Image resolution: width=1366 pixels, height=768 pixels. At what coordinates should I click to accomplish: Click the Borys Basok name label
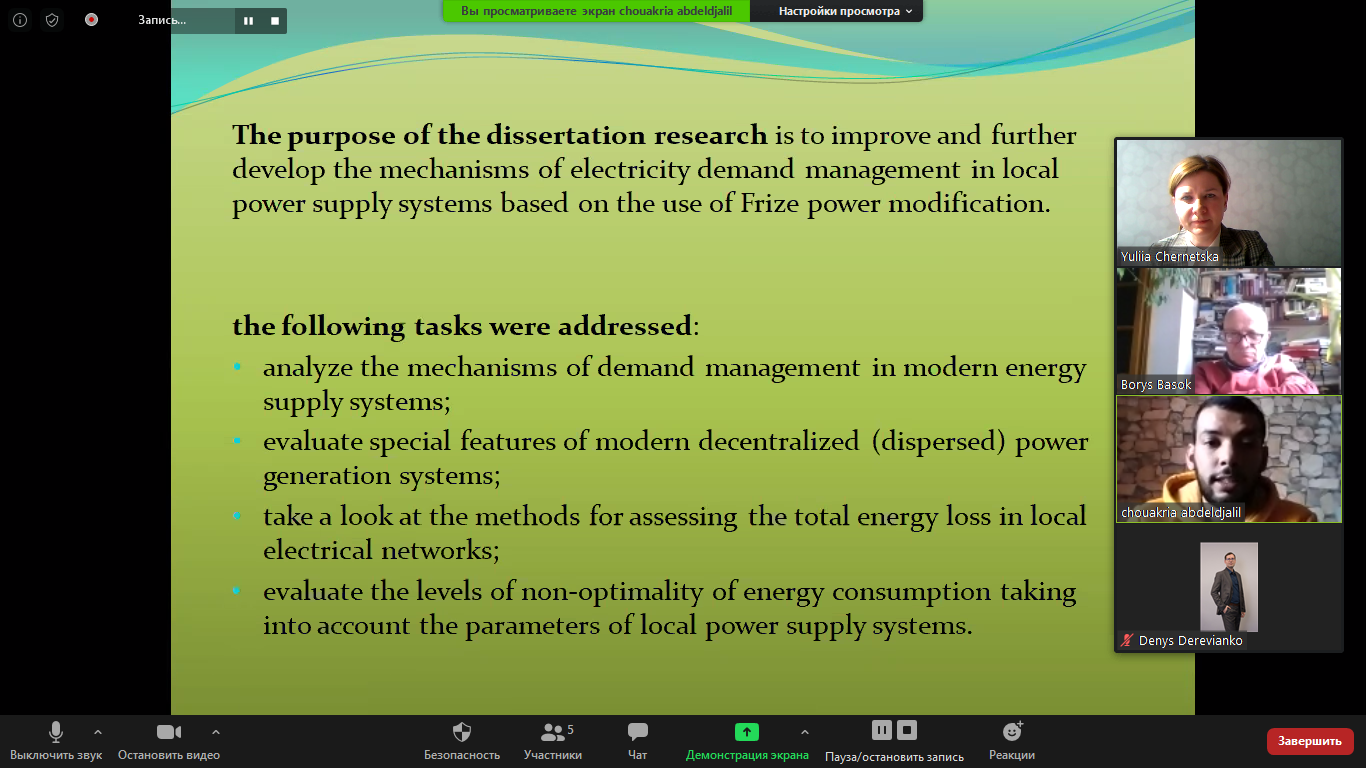pyautogui.click(x=1156, y=385)
